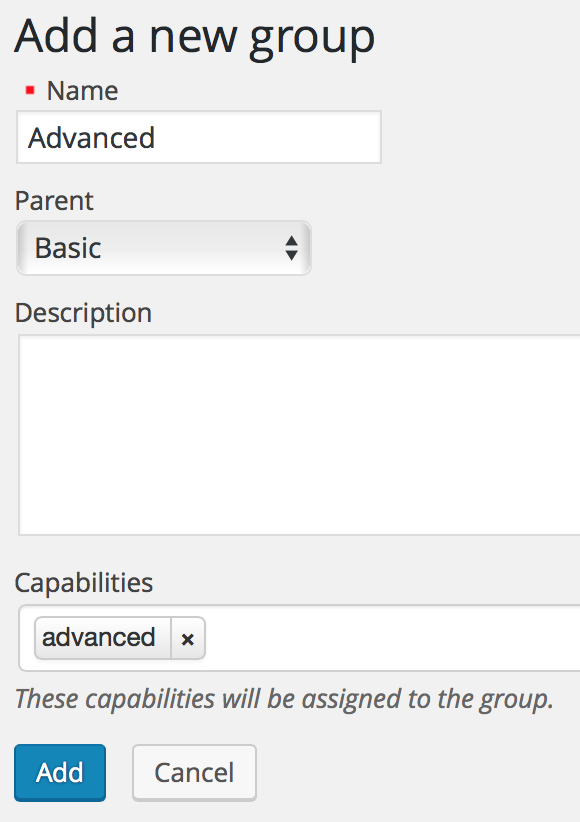Viewport: 580px width, 822px height.
Task: Click inside the Name field
Action: [198, 137]
